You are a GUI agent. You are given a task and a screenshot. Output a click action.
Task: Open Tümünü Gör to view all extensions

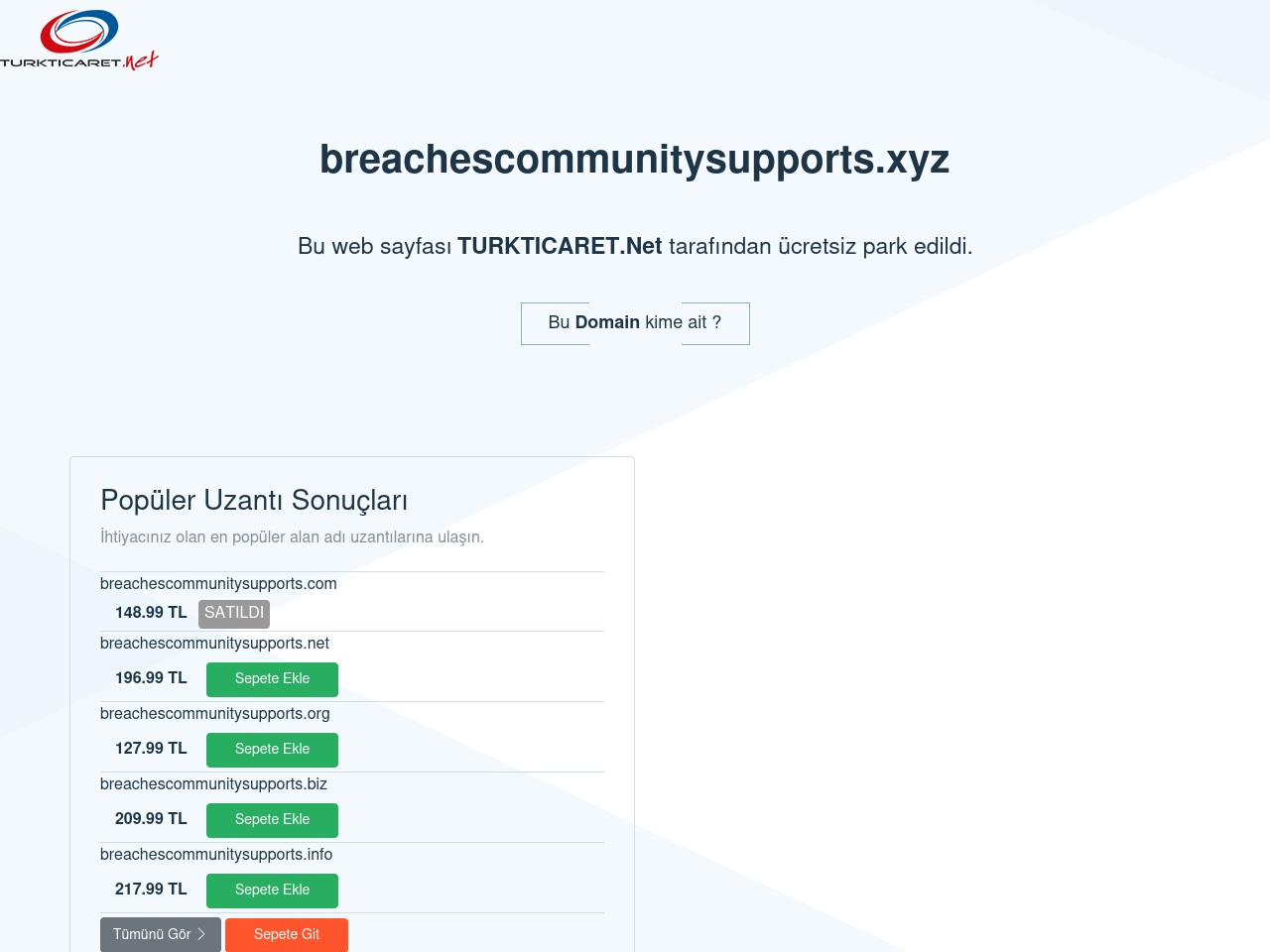pos(161,935)
